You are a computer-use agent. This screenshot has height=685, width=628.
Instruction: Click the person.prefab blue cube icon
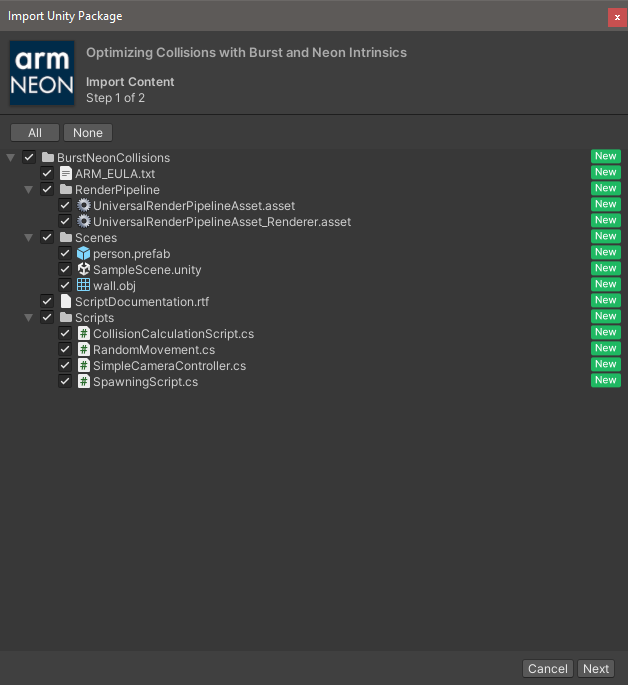[x=83, y=253]
